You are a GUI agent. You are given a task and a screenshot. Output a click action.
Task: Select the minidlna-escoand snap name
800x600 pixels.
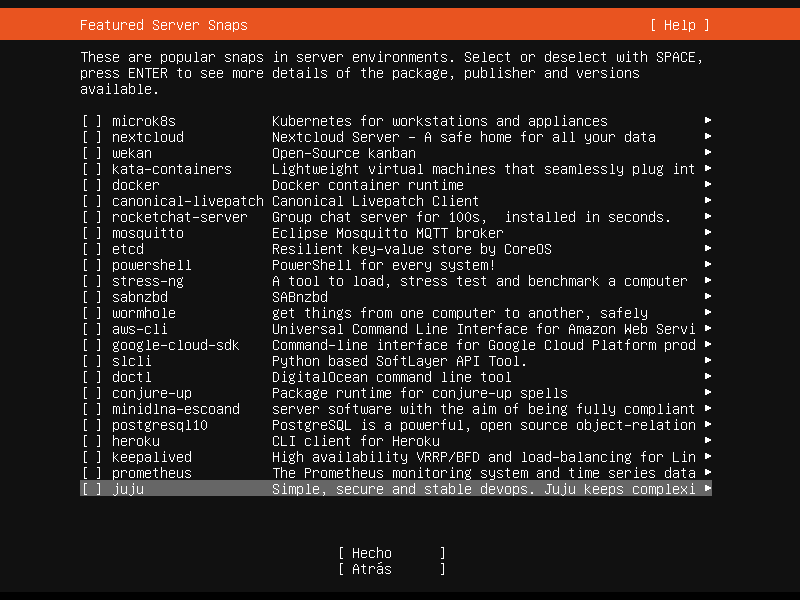click(x=176, y=409)
